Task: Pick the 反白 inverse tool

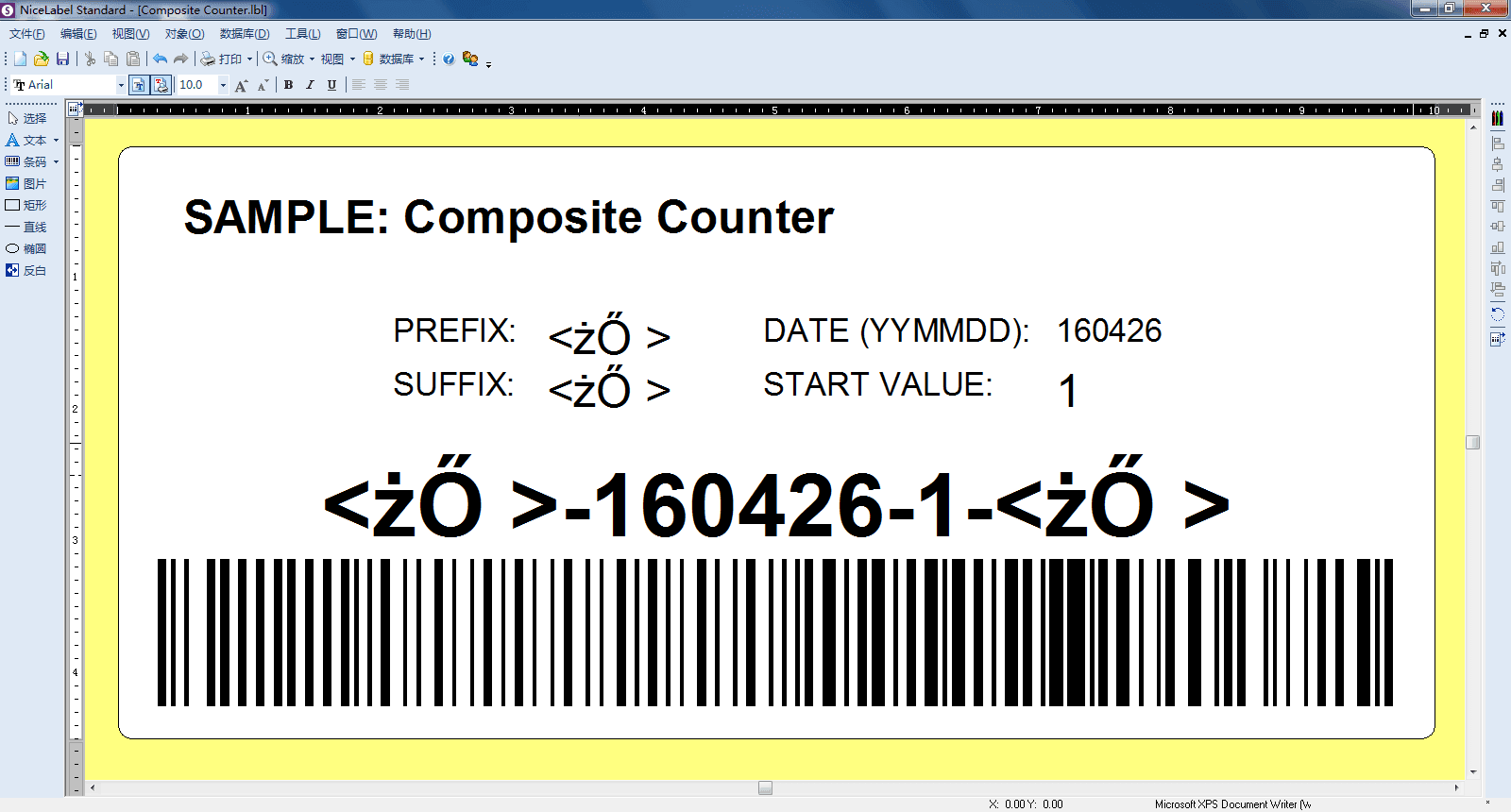Action: coord(26,270)
